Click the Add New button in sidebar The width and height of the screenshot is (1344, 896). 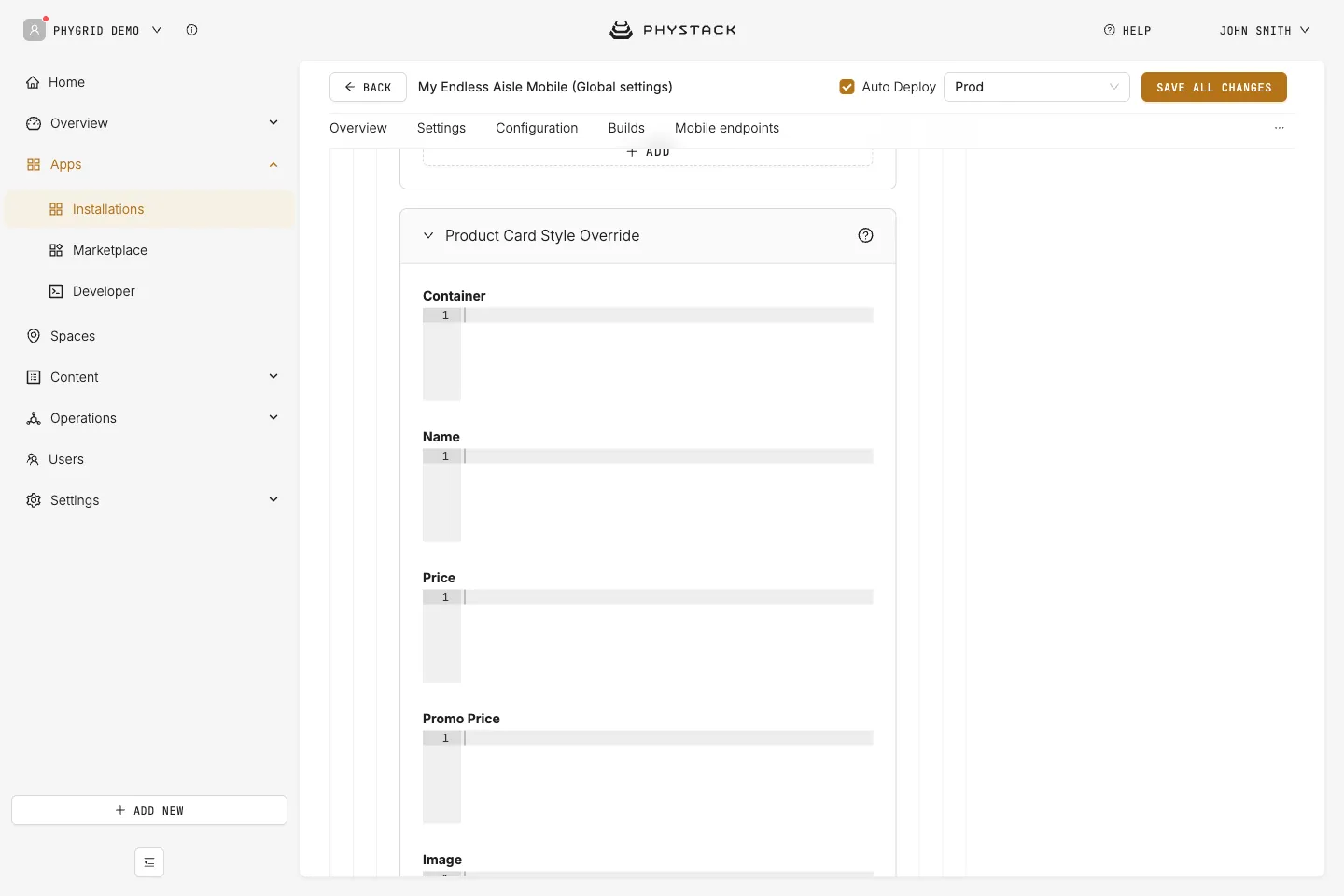(149, 810)
